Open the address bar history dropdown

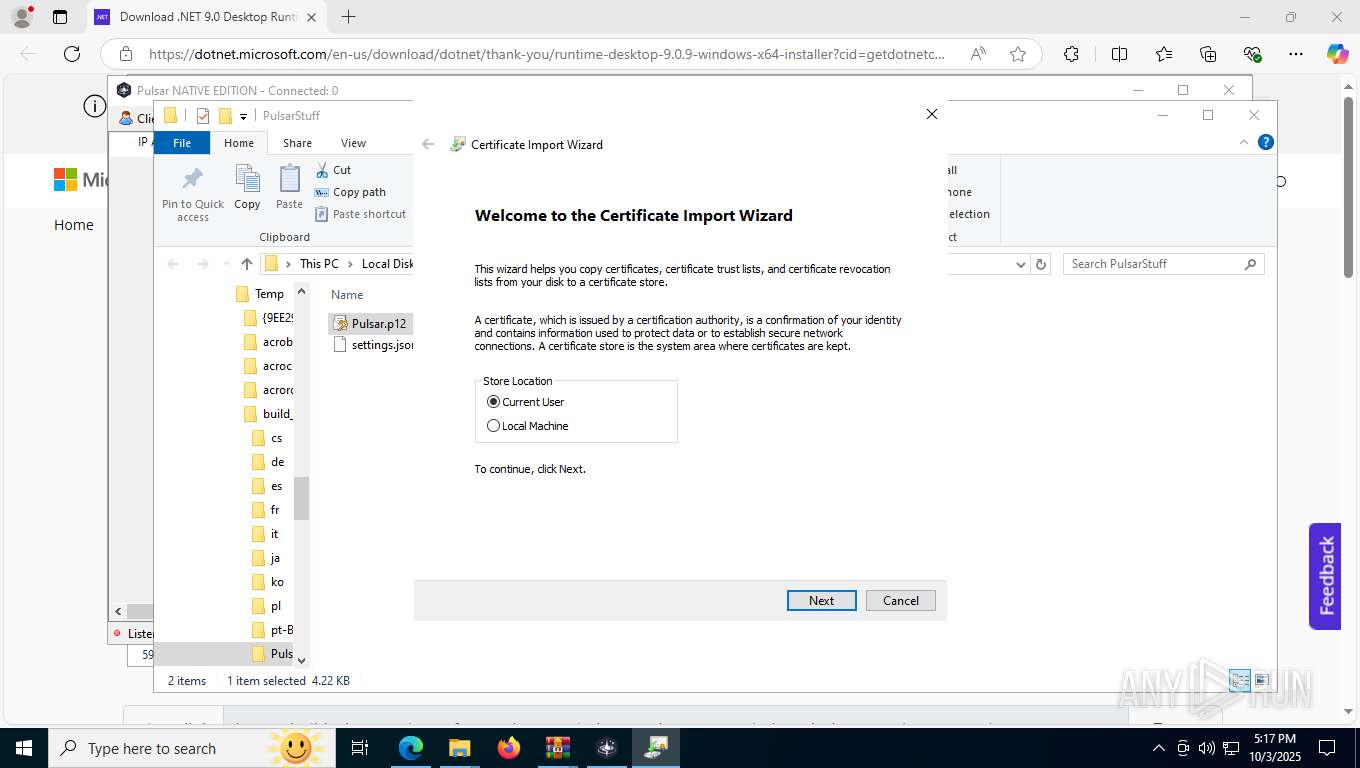coord(1020,264)
